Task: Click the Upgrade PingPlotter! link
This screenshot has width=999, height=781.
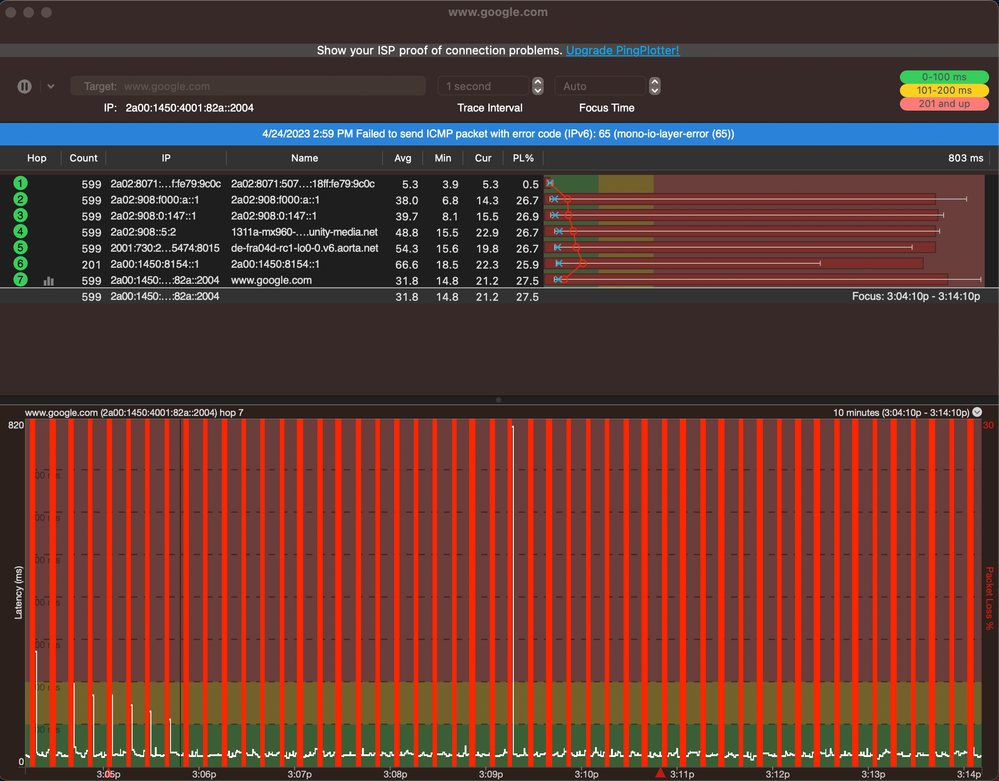Action: tap(622, 50)
